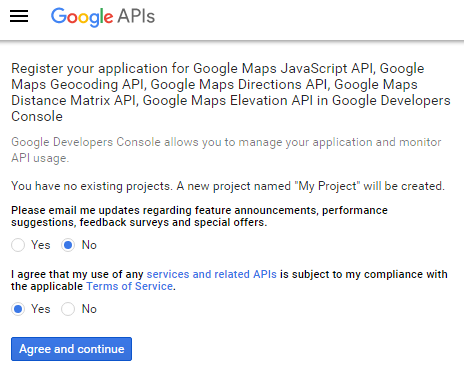Screen dimensions: 464x376
Task: Click the Yes label text under terms agreement
Action: coord(41,309)
